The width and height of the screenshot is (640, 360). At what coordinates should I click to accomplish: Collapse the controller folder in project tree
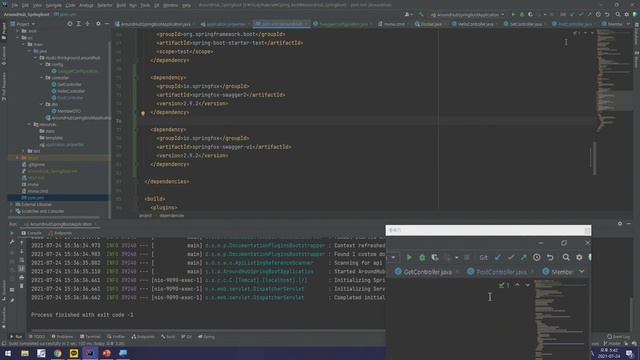click(x=42, y=78)
